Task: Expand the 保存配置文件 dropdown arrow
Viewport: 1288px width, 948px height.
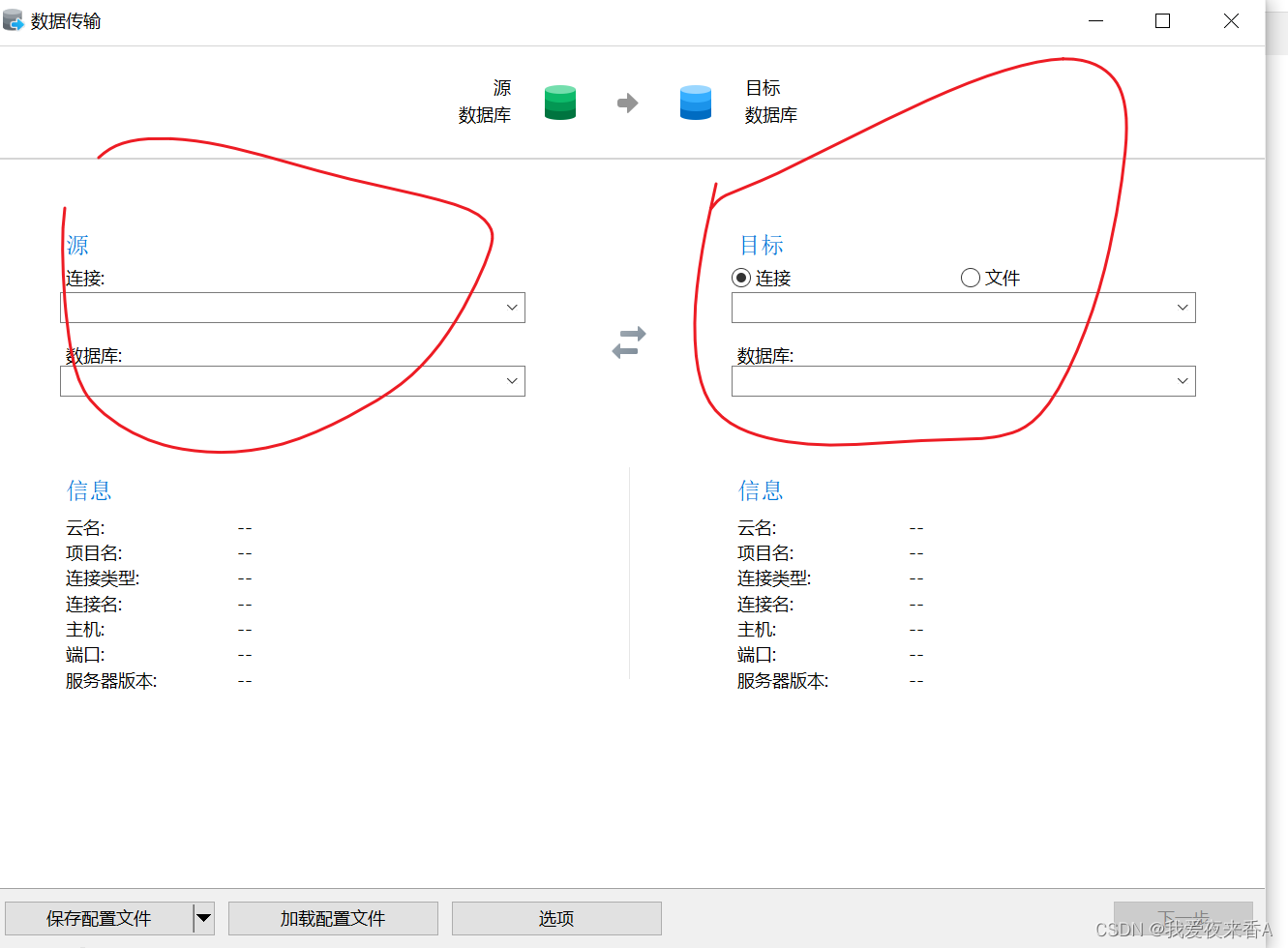Action: (x=204, y=918)
